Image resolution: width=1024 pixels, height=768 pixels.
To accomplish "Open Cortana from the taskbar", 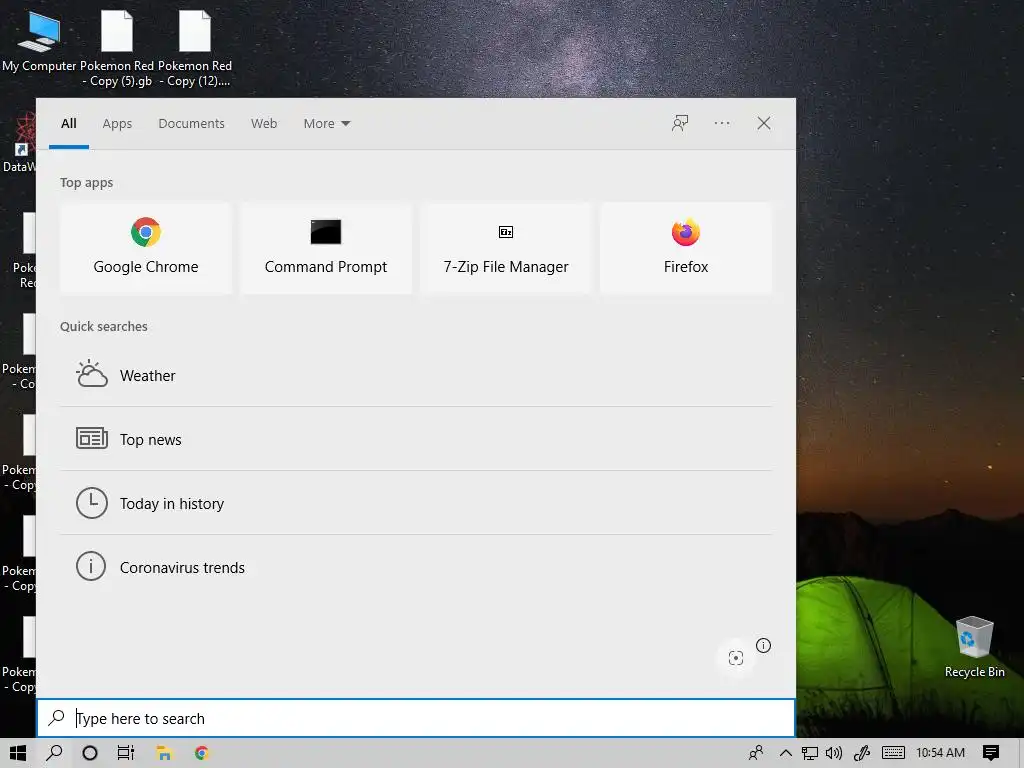I will (90, 753).
